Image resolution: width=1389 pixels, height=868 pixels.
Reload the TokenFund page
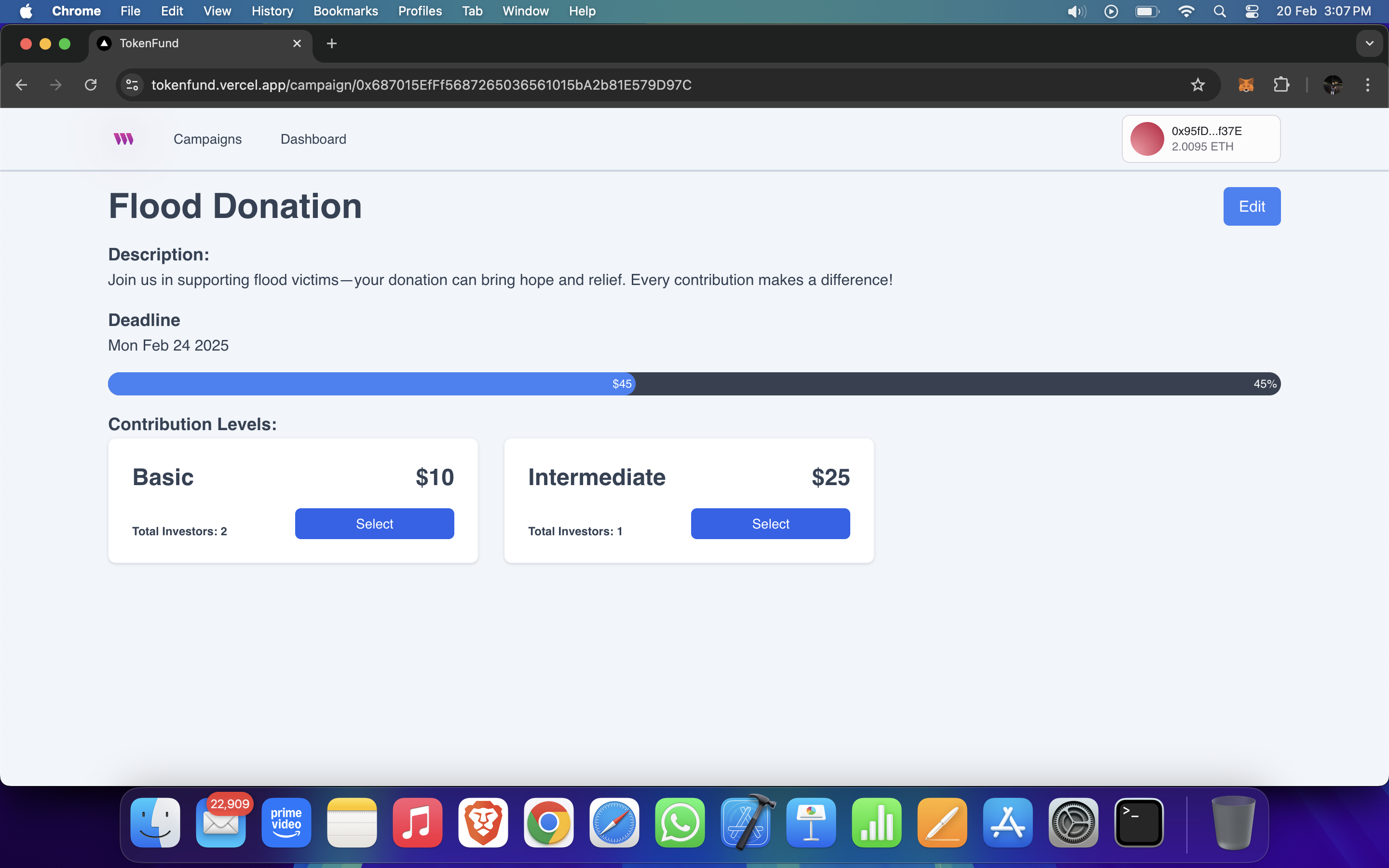tap(91, 84)
